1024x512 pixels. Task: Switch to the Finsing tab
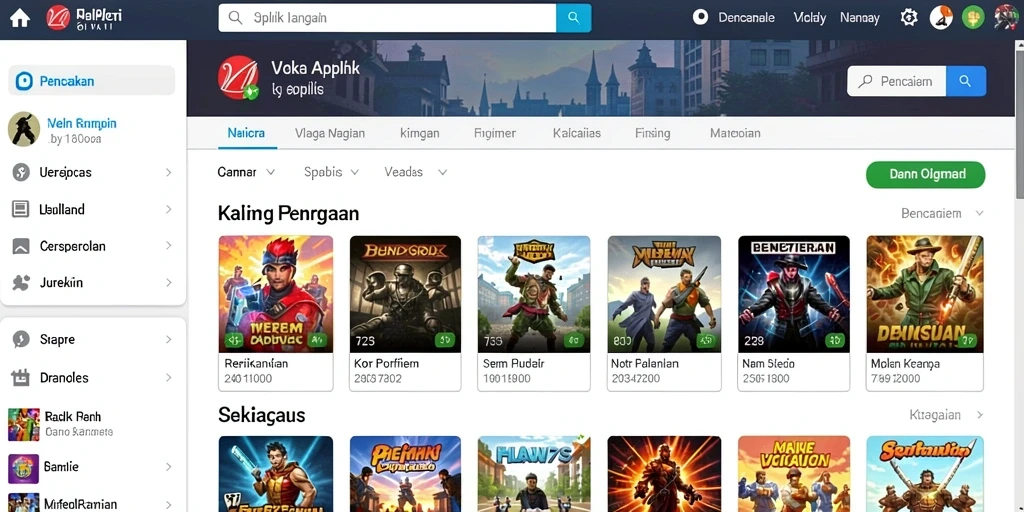coord(652,133)
